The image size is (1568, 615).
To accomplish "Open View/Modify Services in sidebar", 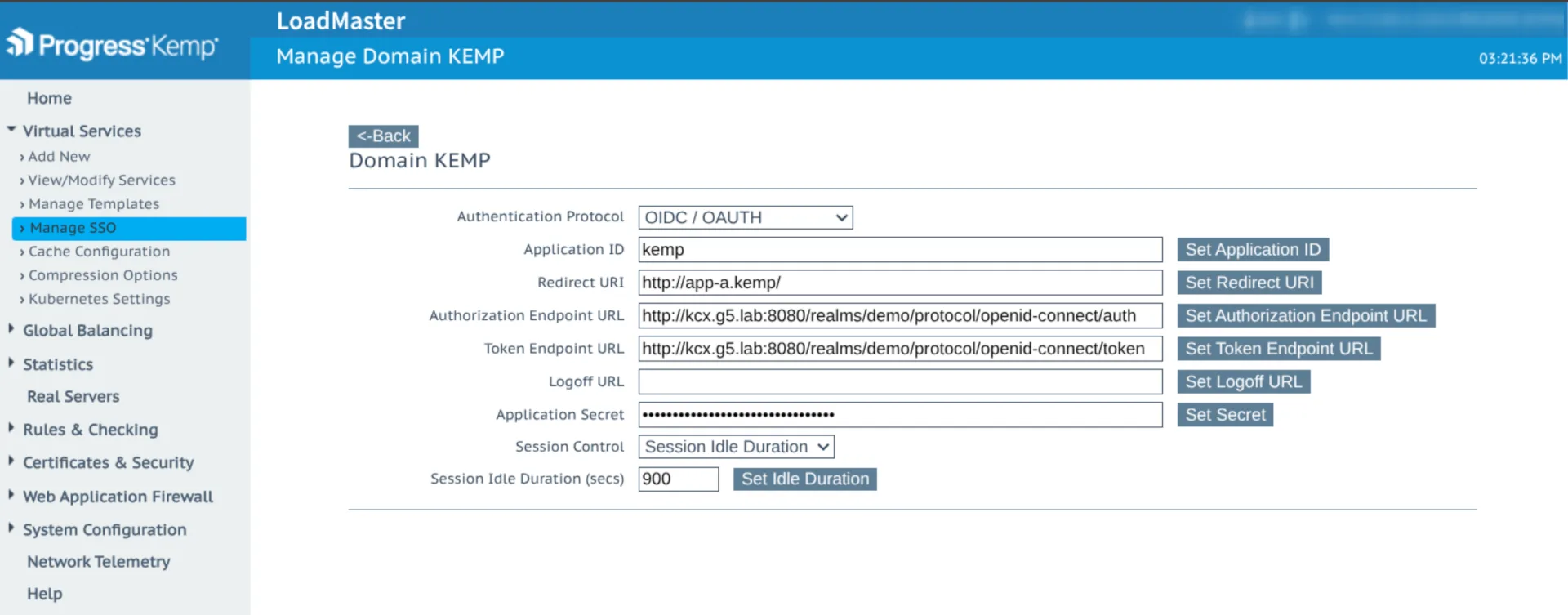I will (x=101, y=180).
